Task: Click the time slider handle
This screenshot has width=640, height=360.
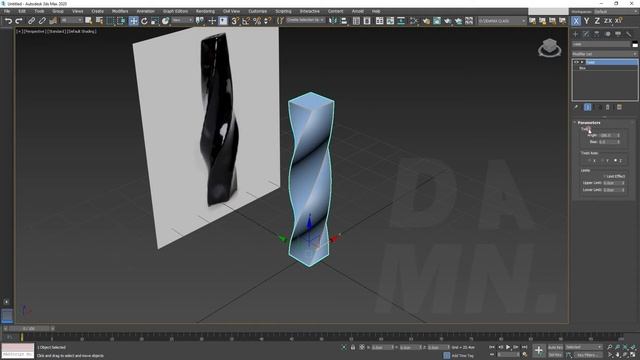Action: 29,328
